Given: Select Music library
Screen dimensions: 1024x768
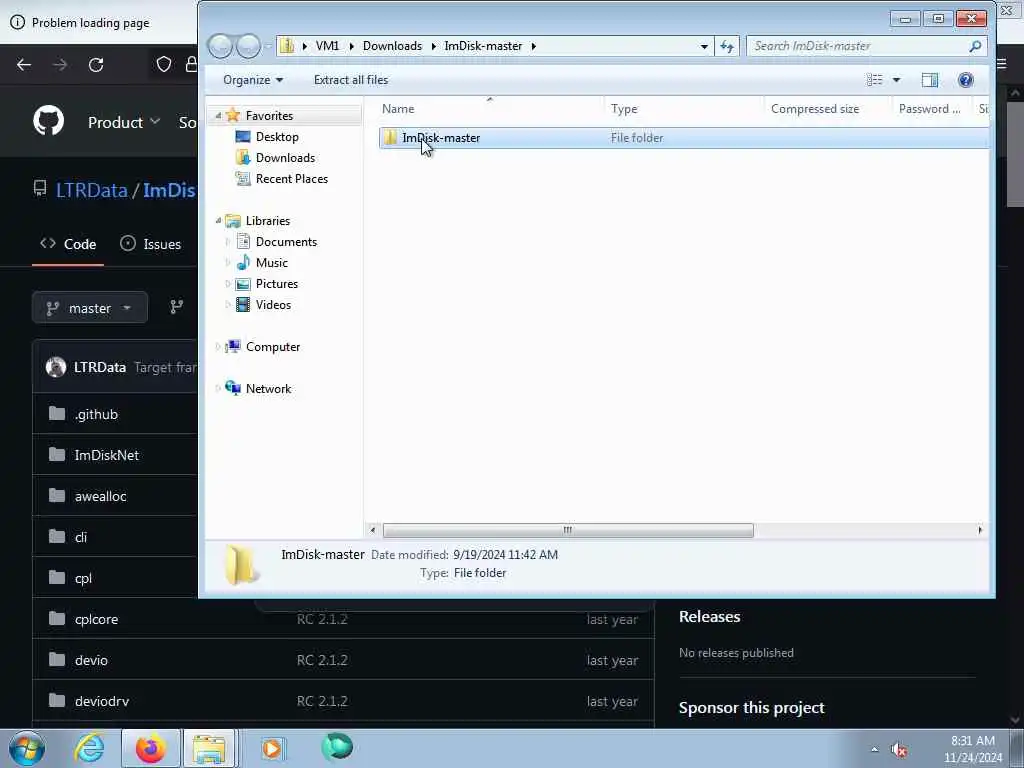Looking at the screenshot, I should [x=271, y=263].
